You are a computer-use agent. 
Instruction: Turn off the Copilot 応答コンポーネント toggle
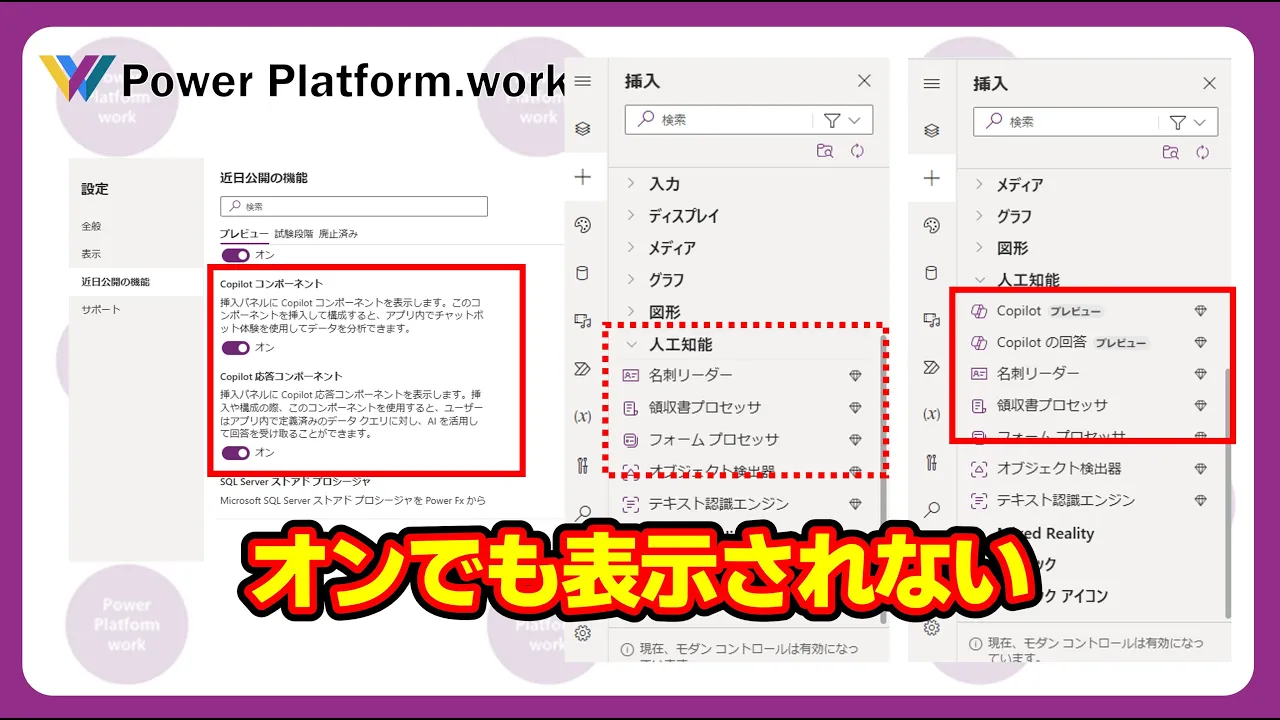point(236,453)
